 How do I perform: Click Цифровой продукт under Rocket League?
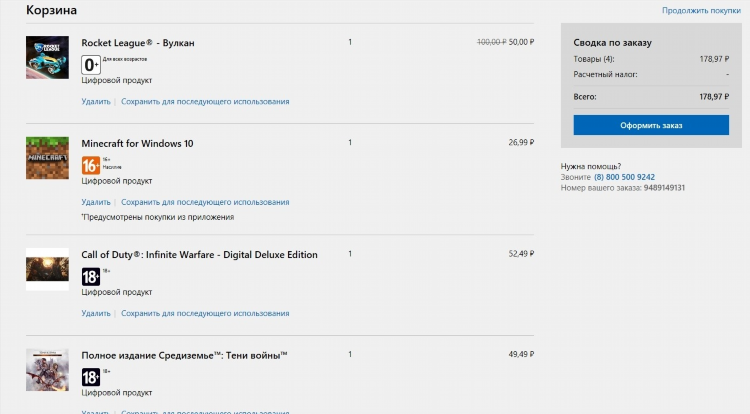coord(117,80)
